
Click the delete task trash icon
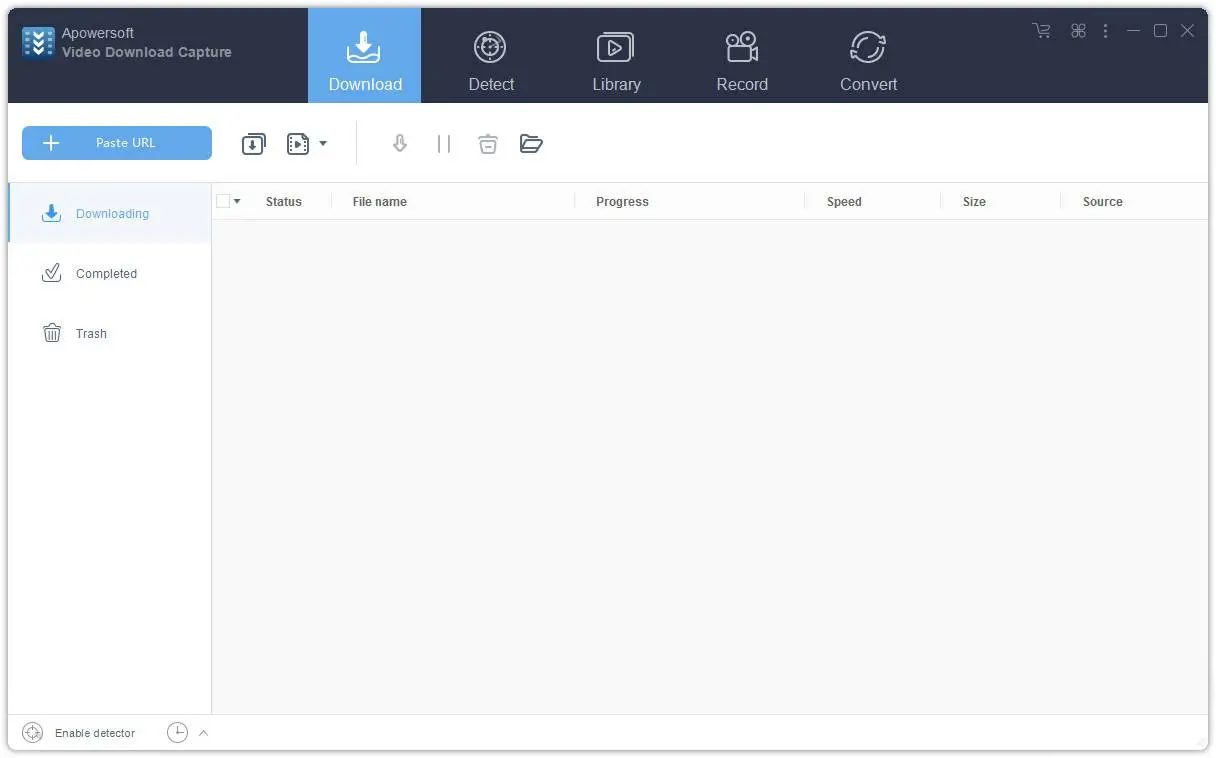pos(488,143)
